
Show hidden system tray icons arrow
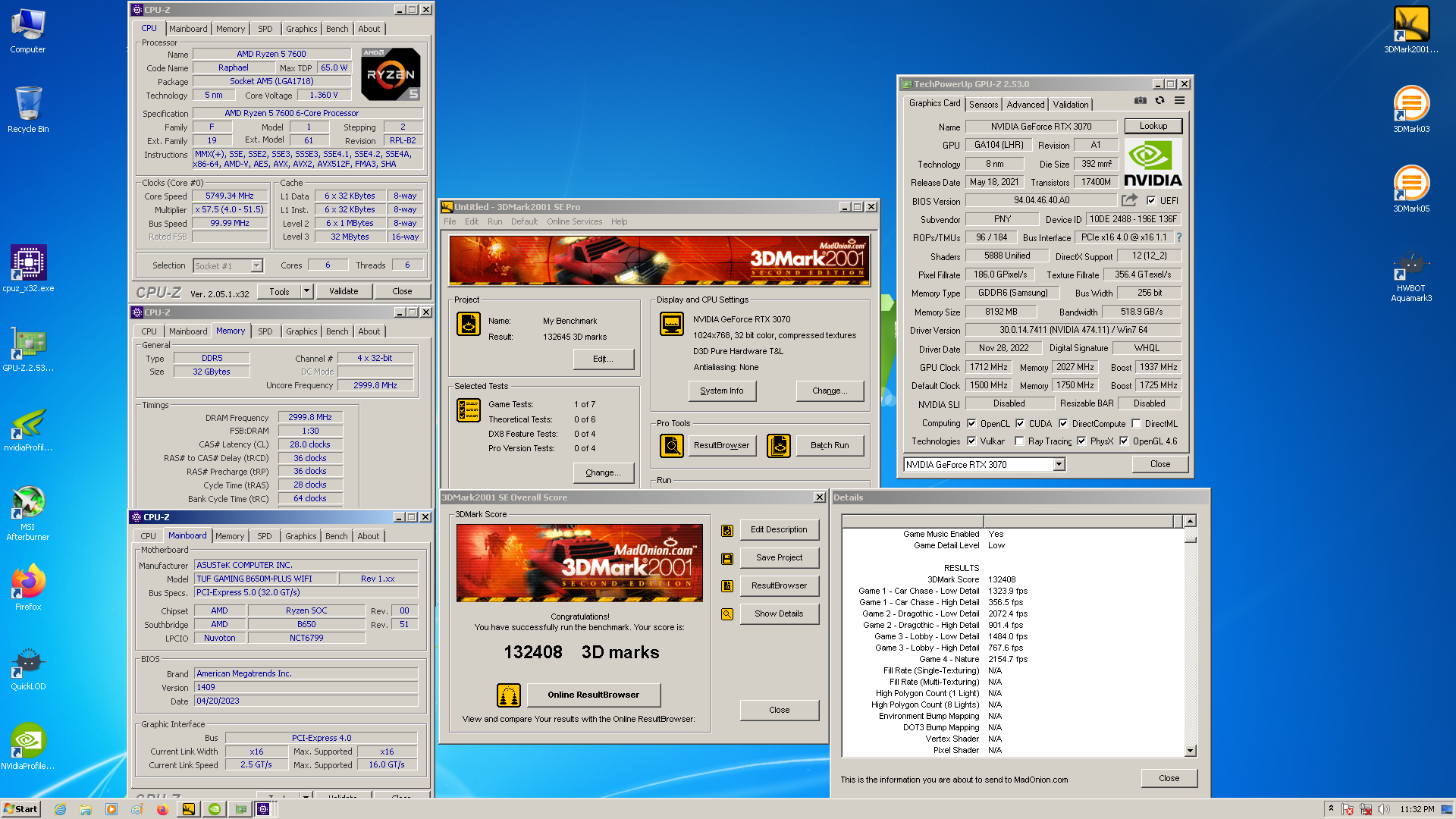(x=1331, y=809)
